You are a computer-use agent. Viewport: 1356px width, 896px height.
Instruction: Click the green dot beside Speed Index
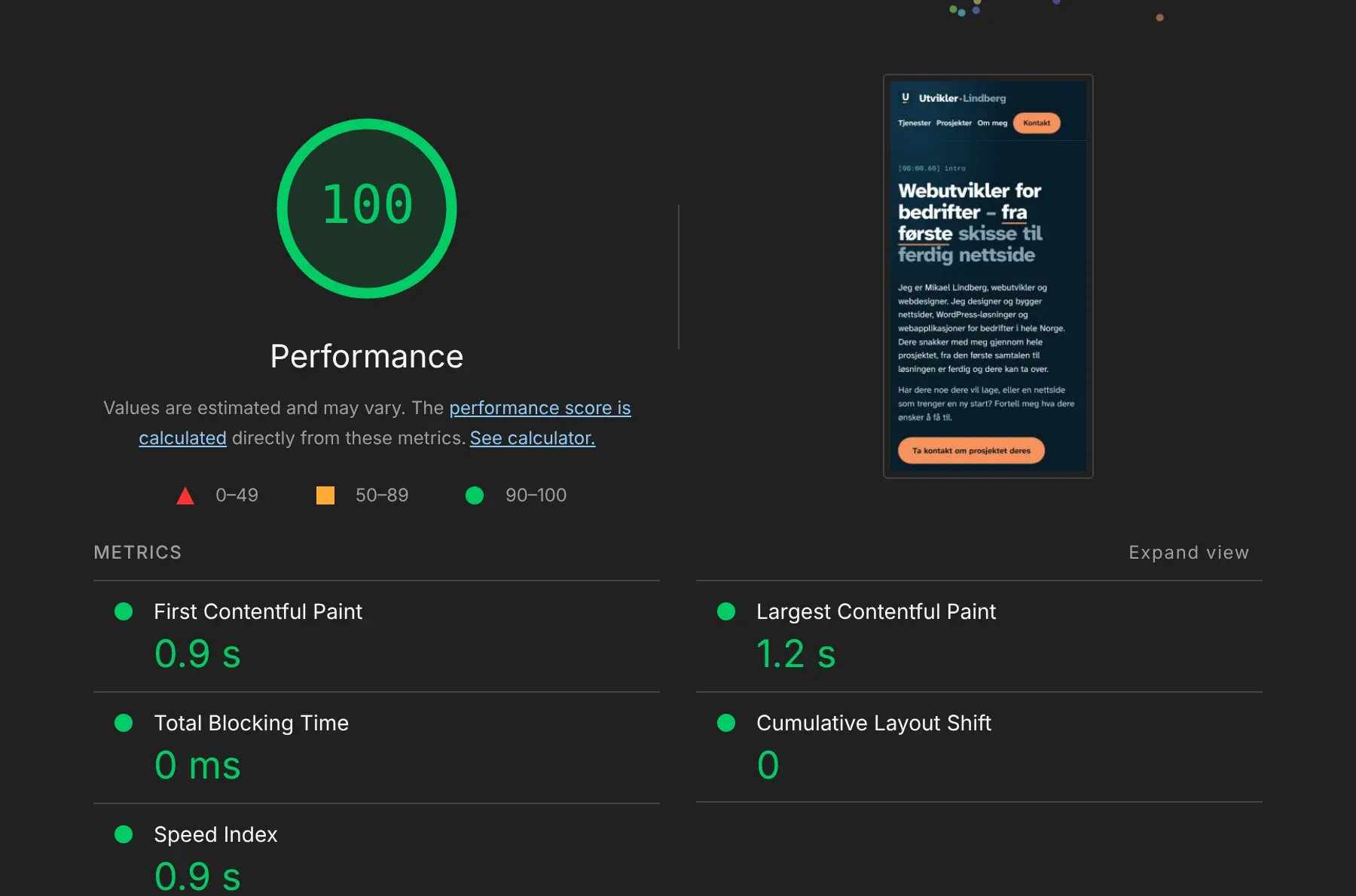[124, 834]
